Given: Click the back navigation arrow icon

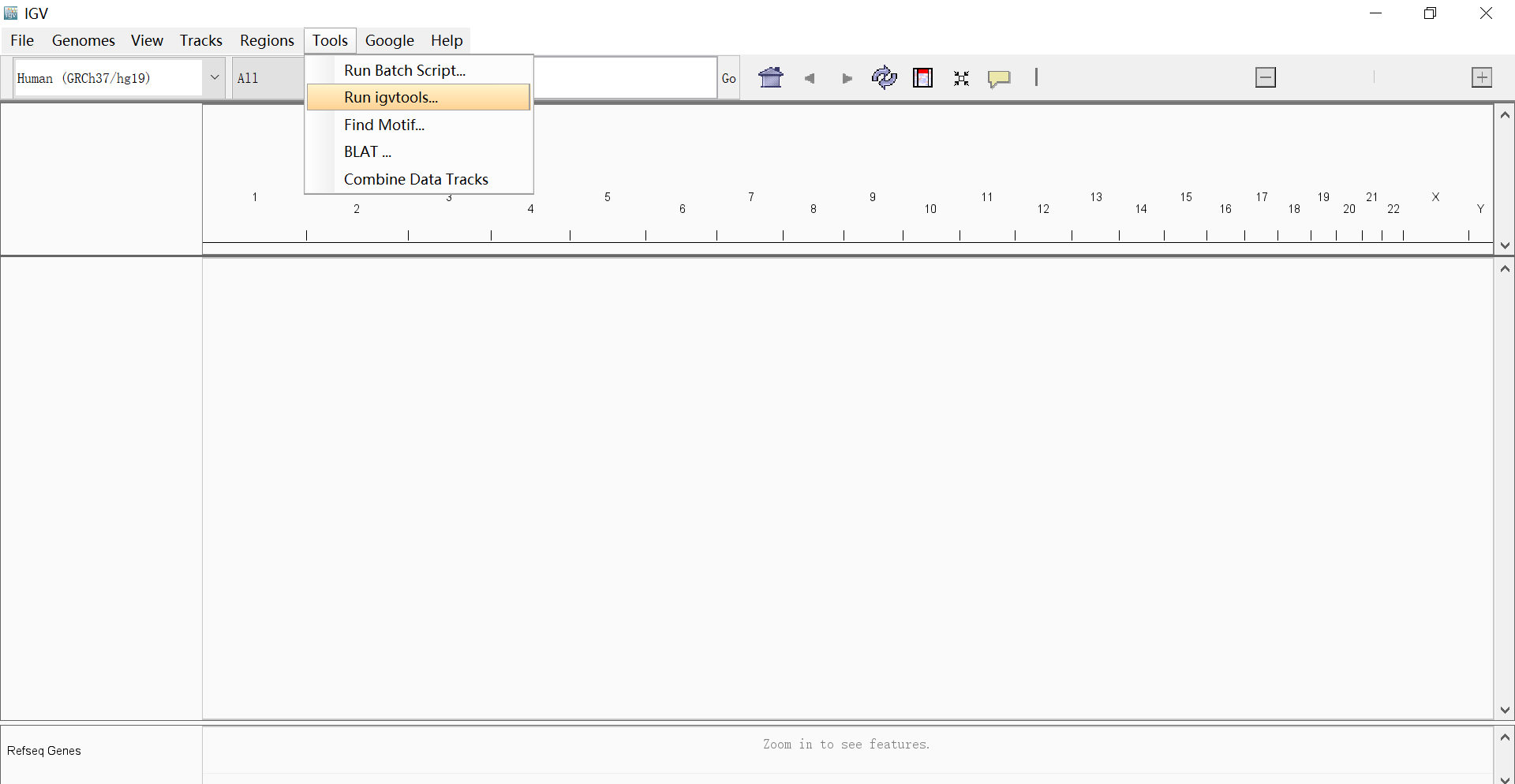Looking at the screenshot, I should 810,78.
